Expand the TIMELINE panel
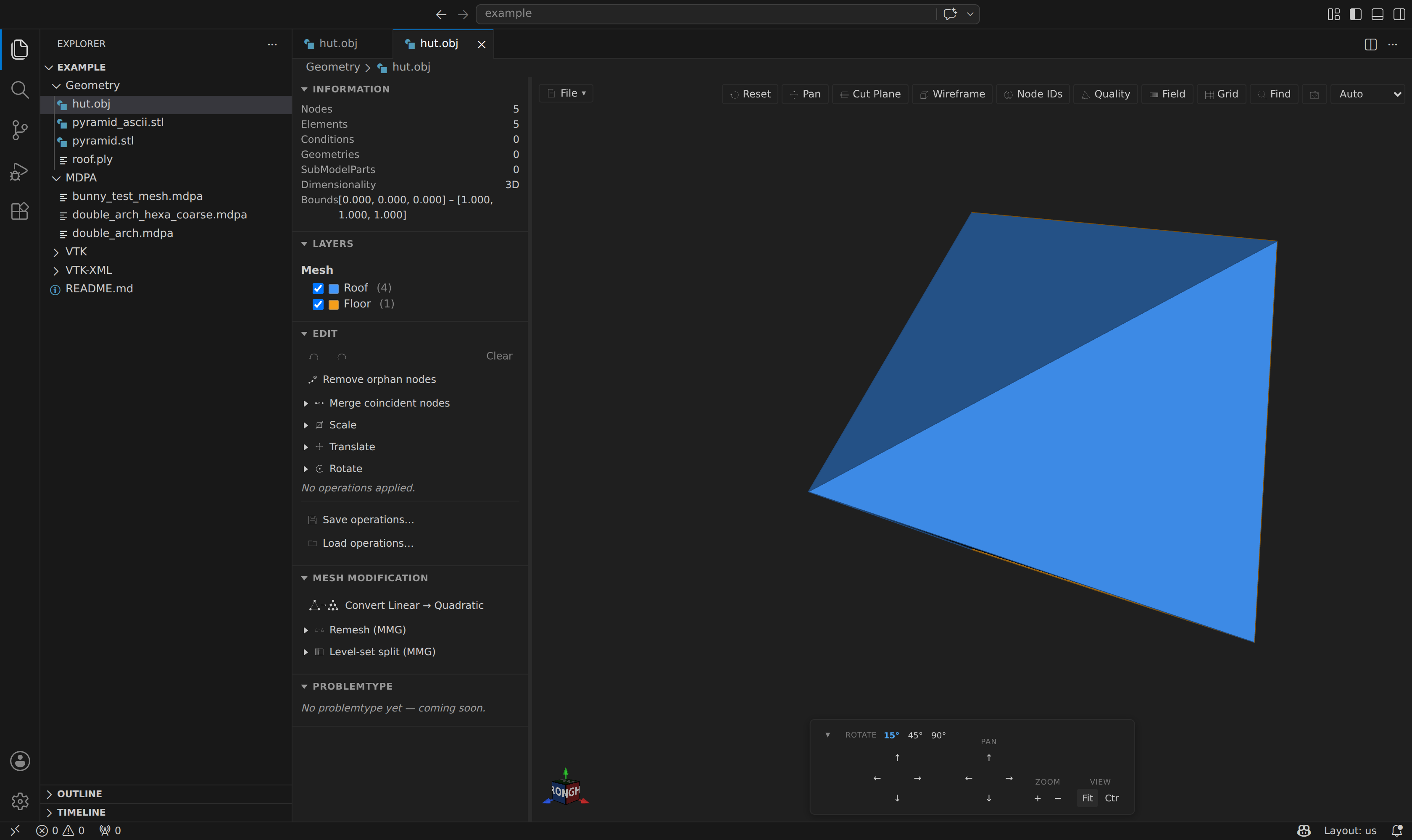 pyautogui.click(x=166, y=812)
